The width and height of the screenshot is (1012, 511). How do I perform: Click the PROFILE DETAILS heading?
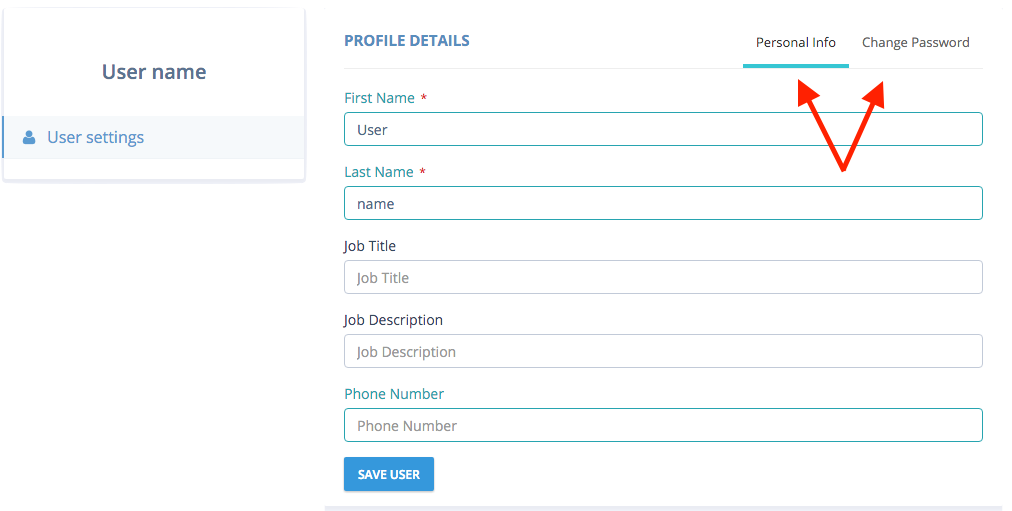pyautogui.click(x=407, y=41)
